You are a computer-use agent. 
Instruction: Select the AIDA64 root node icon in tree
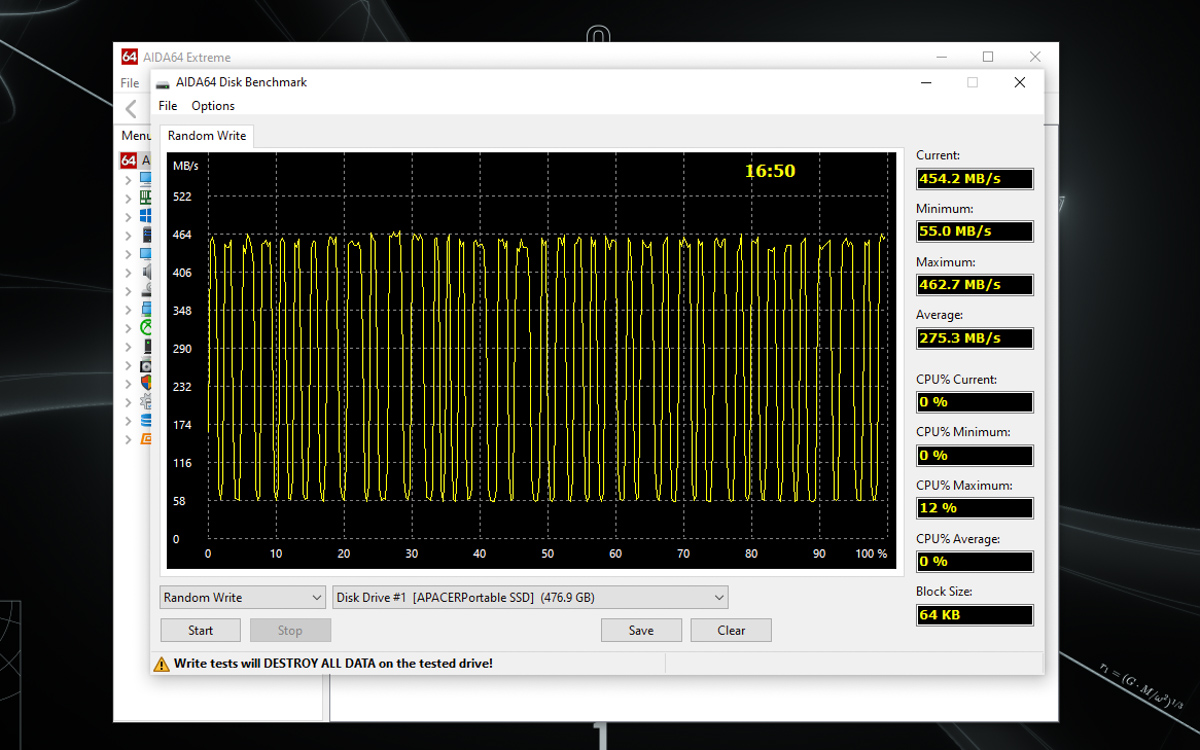tap(128, 160)
